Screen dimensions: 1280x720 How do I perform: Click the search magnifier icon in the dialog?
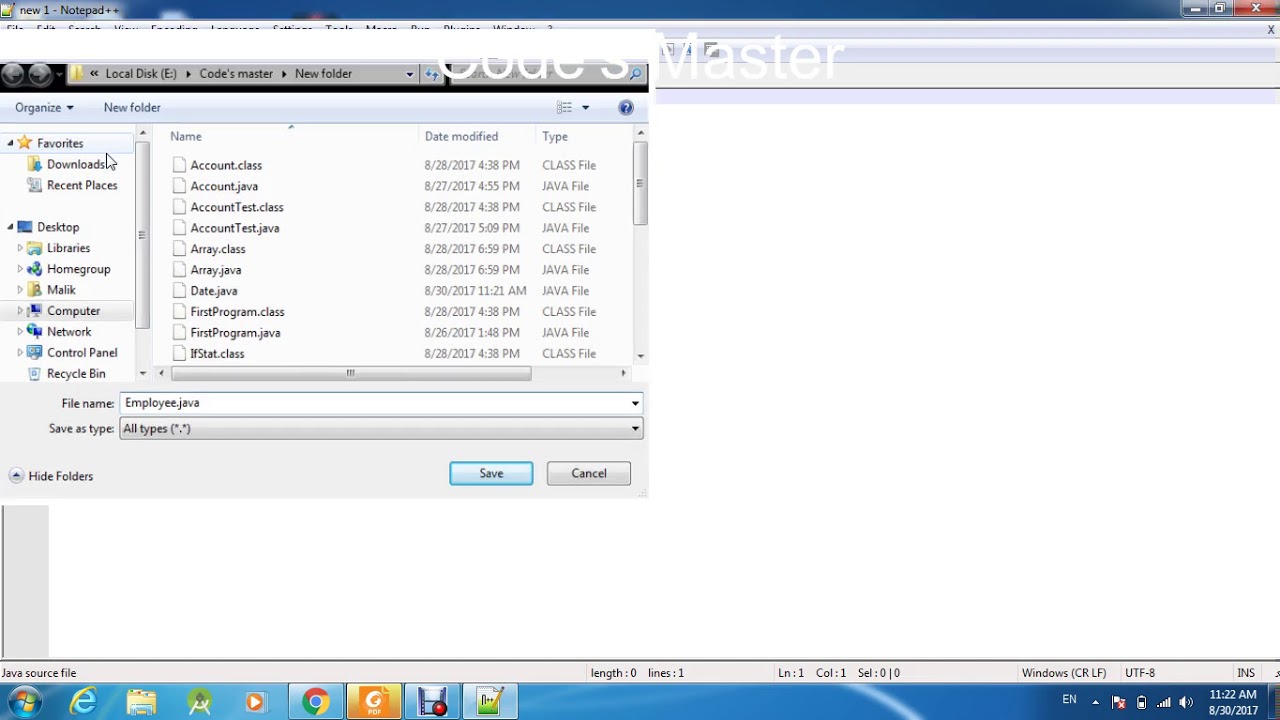(635, 74)
